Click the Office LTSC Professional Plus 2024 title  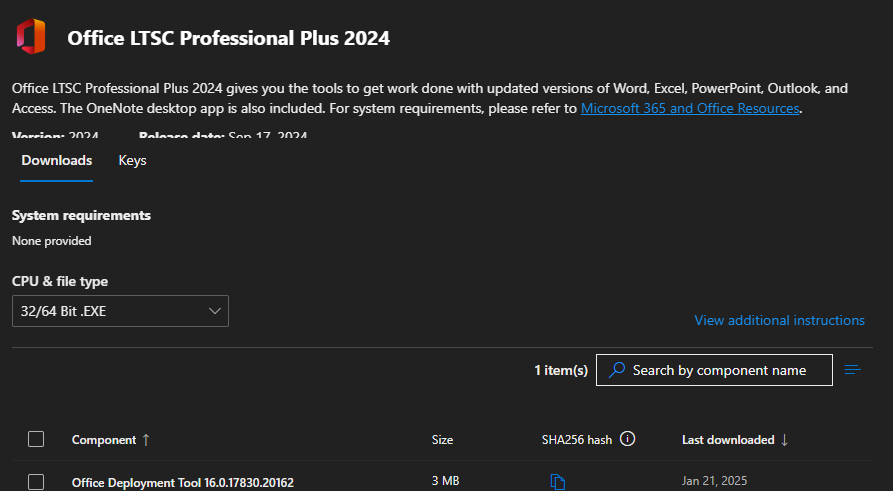(228, 38)
